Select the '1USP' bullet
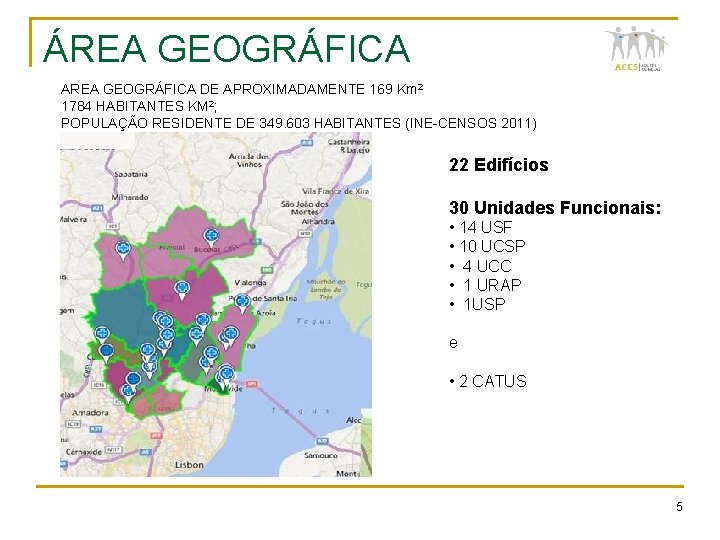Screen dimensions: 720x540 pos(478,304)
